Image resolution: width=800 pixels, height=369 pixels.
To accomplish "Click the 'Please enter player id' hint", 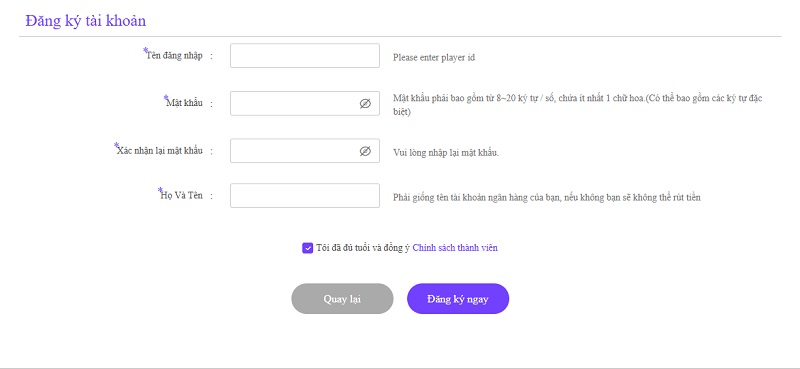I will pos(434,58).
